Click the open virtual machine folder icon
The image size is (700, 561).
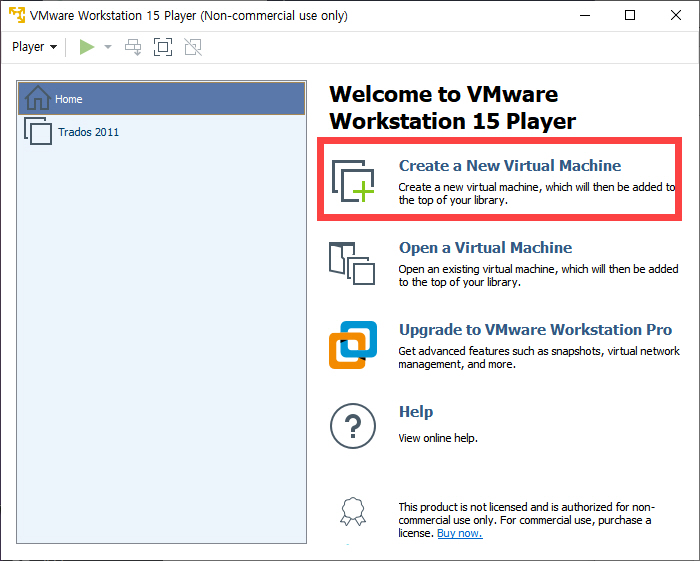pyautogui.click(x=352, y=263)
